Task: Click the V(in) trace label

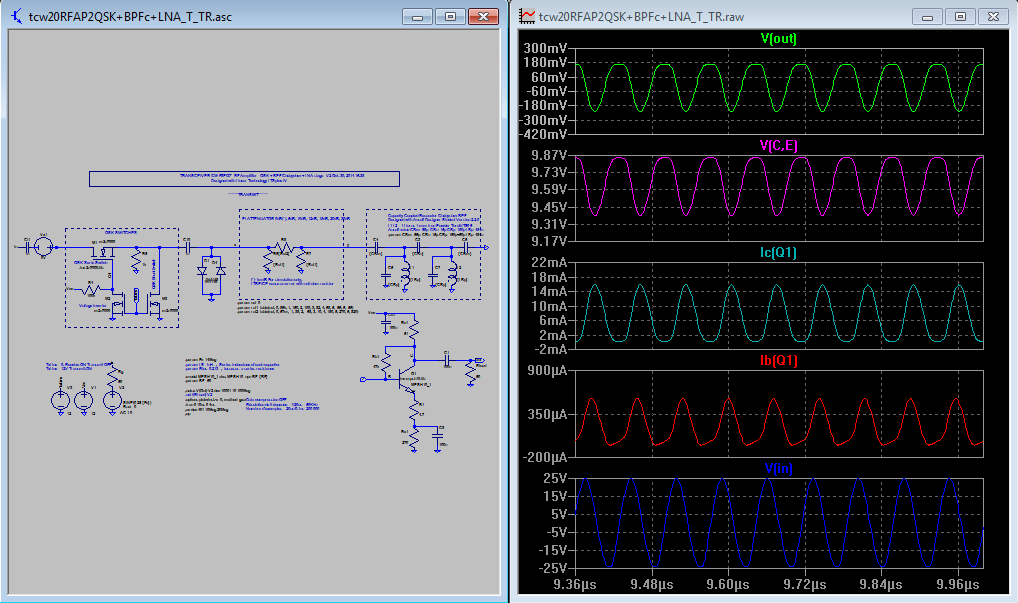Action: (x=779, y=466)
